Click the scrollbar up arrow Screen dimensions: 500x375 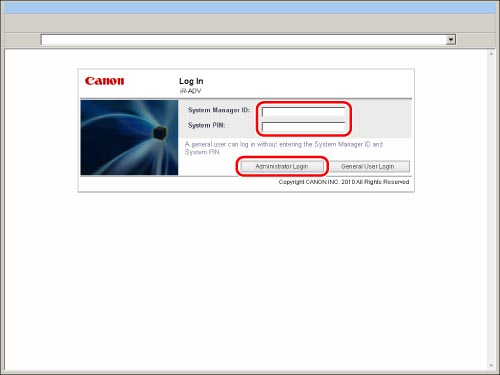pos(491,53)
